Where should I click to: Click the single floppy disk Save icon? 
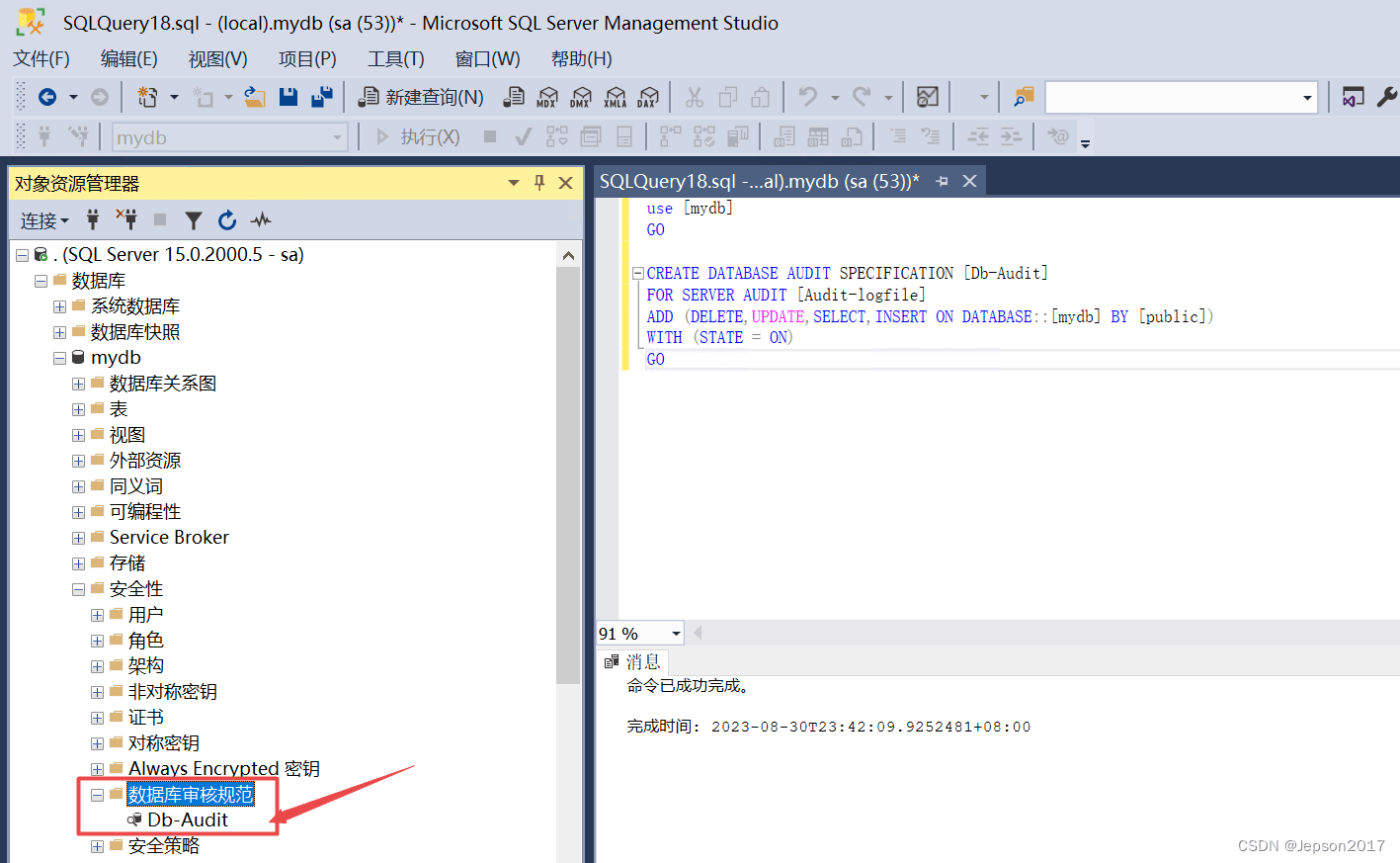pyautogui.click(x=288, y=97)
